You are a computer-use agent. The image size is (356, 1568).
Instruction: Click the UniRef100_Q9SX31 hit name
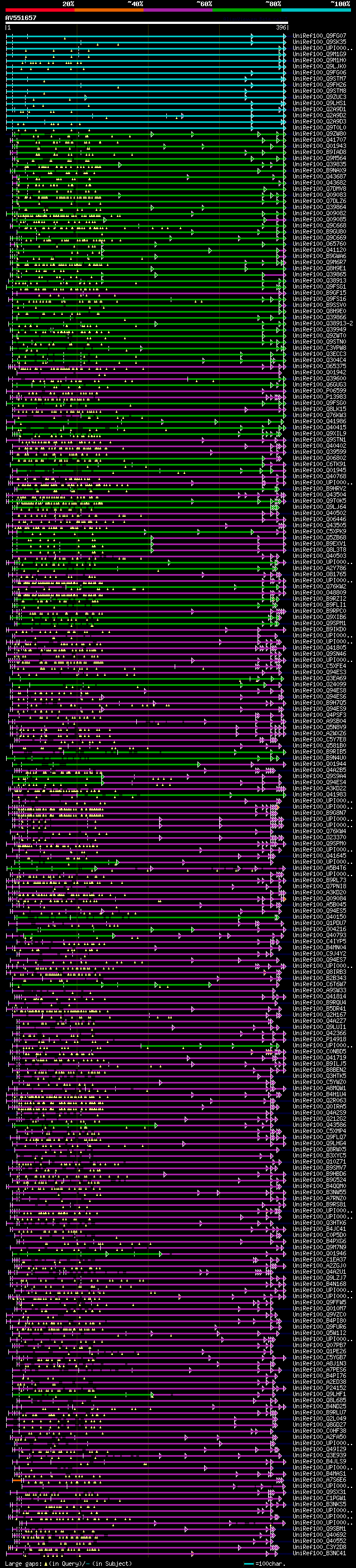click(319, 1491)
